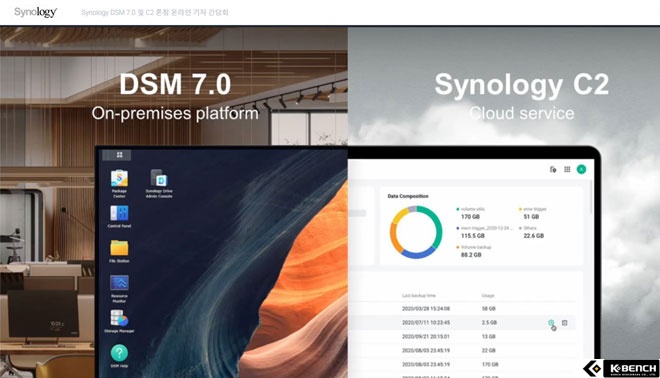Click the C2 file settings icon
The width and height of the screenshot is (660, 378).
coord(553,169)
